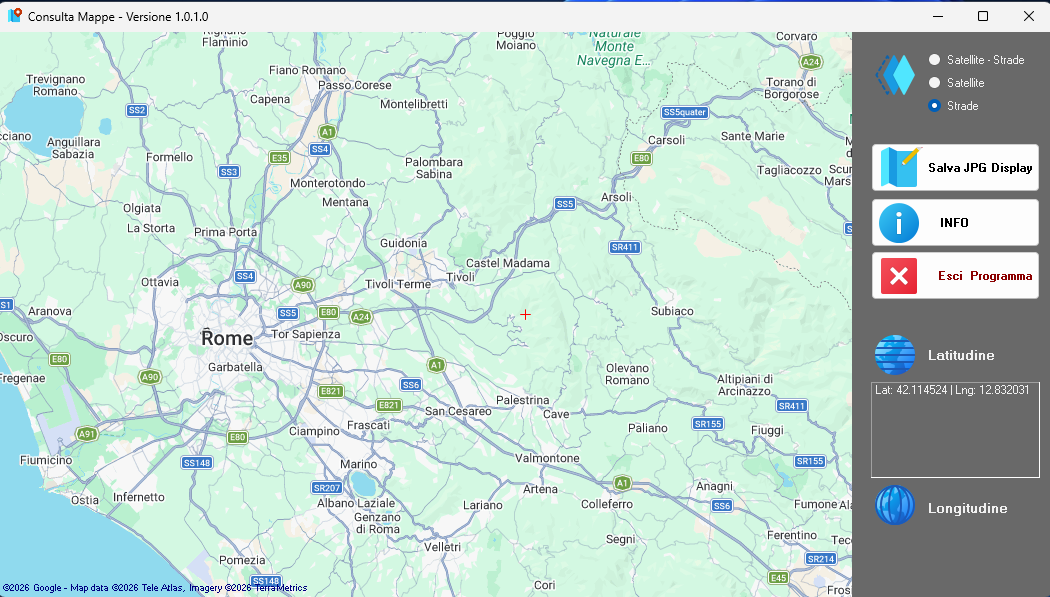
Task: Click the Monterotondo town label
Action: (327, 183)
